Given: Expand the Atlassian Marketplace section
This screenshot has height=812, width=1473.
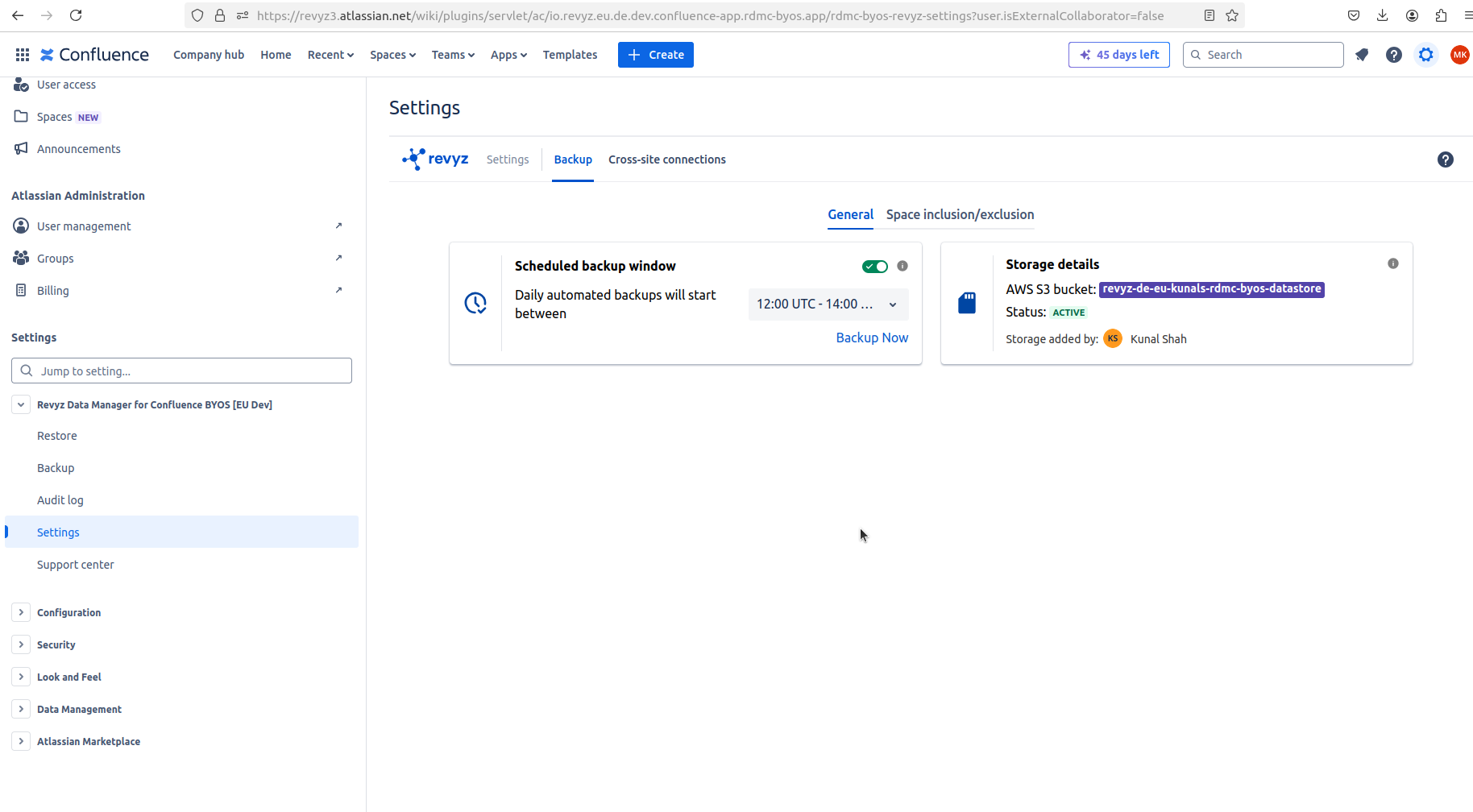Looking at the screenshot, I should click(x=21, y=741).
